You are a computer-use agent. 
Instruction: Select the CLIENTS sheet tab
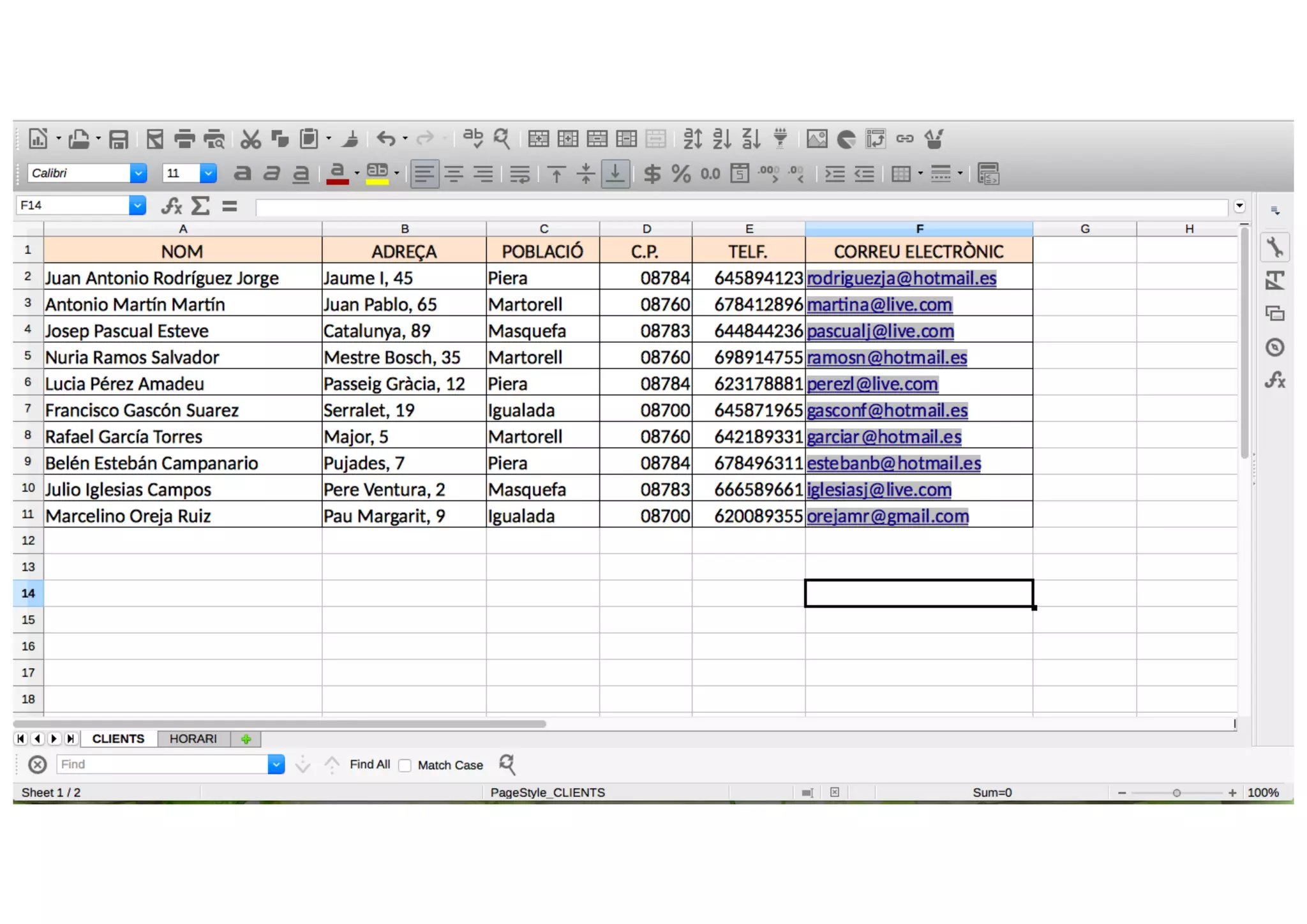tap(118, 738)
